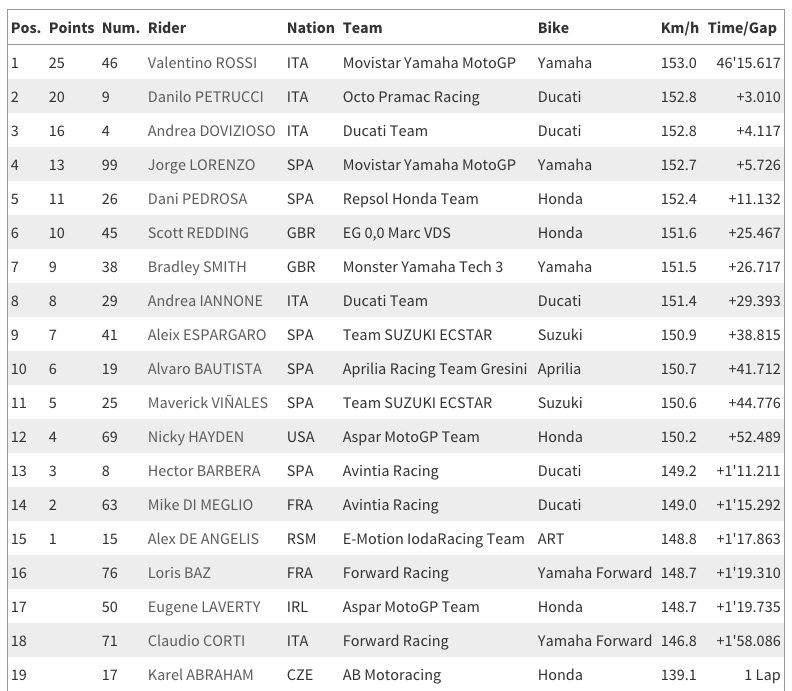
Task: Select the Km/h column header
Action: (679, 28)
